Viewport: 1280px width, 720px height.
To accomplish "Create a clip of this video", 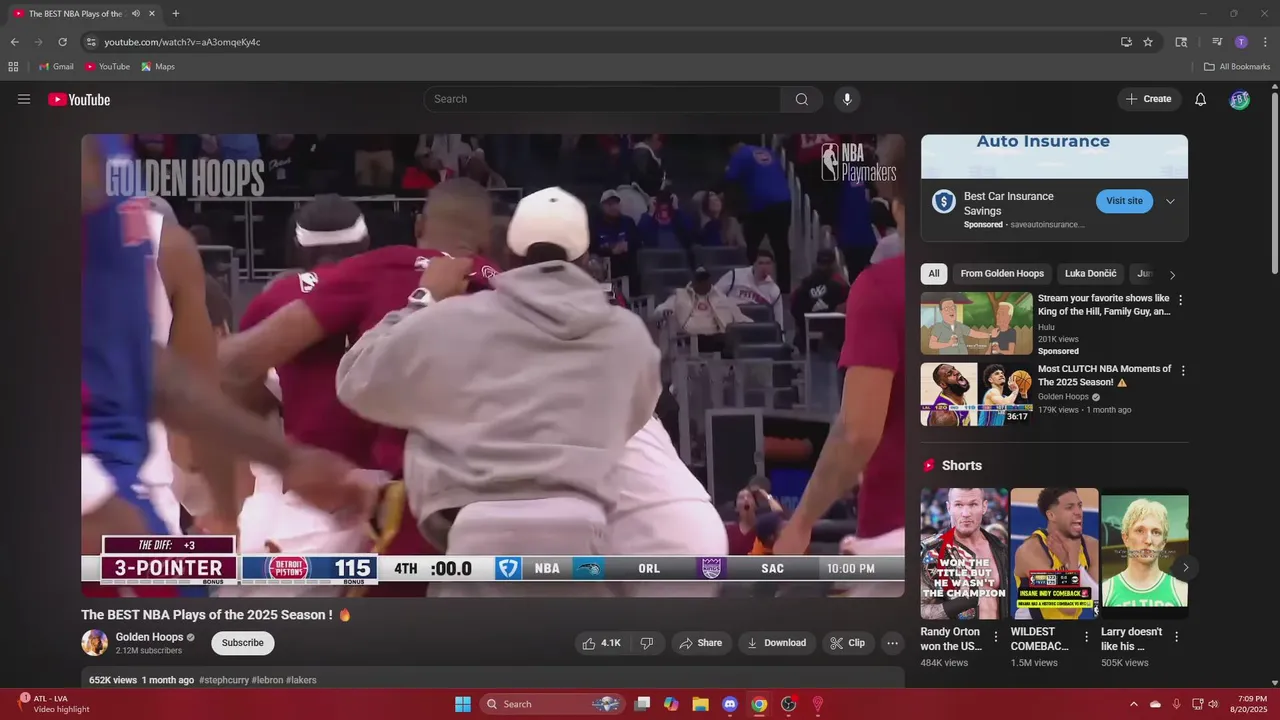I will point(848,643).
